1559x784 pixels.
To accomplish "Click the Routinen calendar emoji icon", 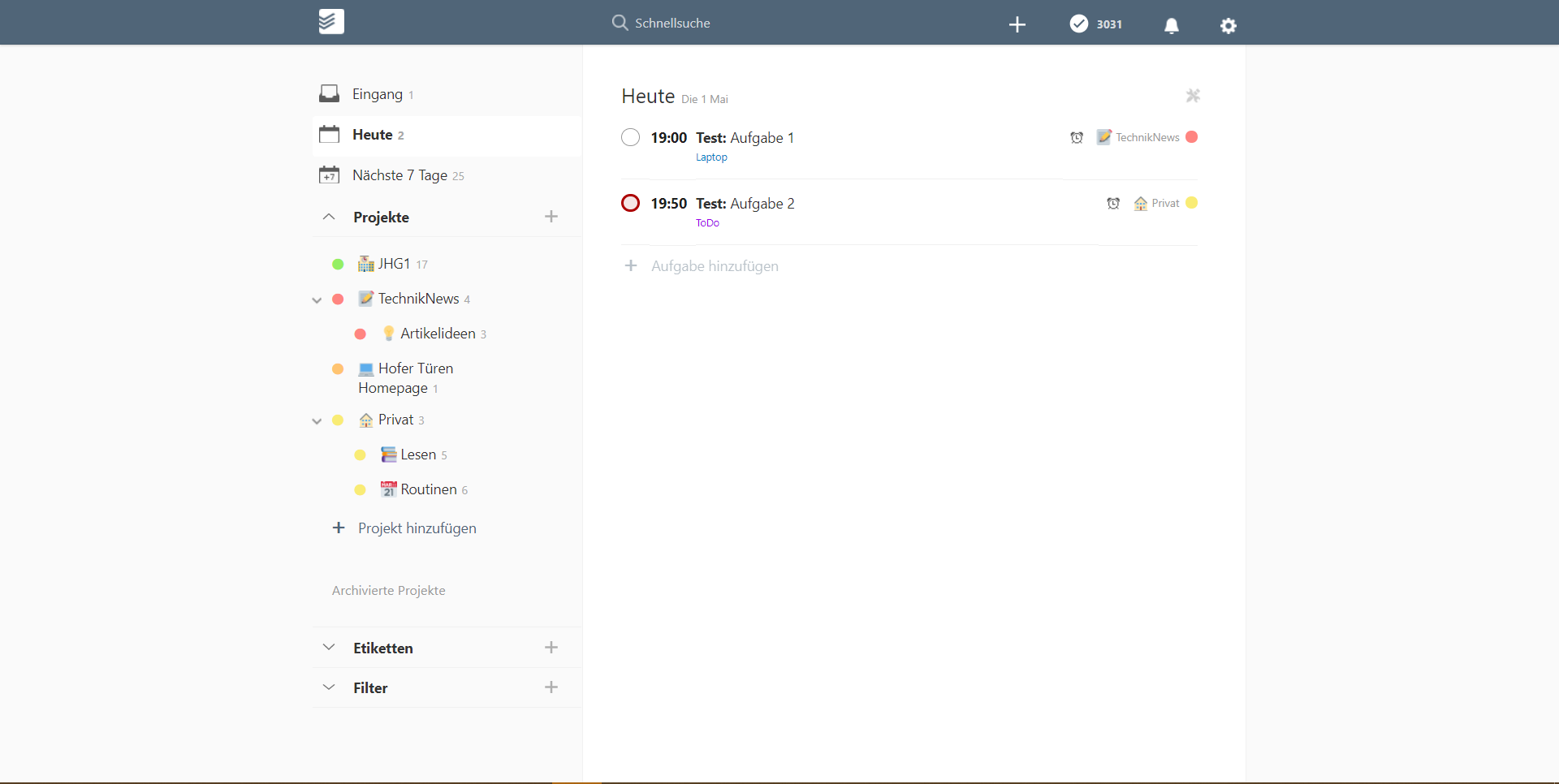I will [x=389, y=489].
